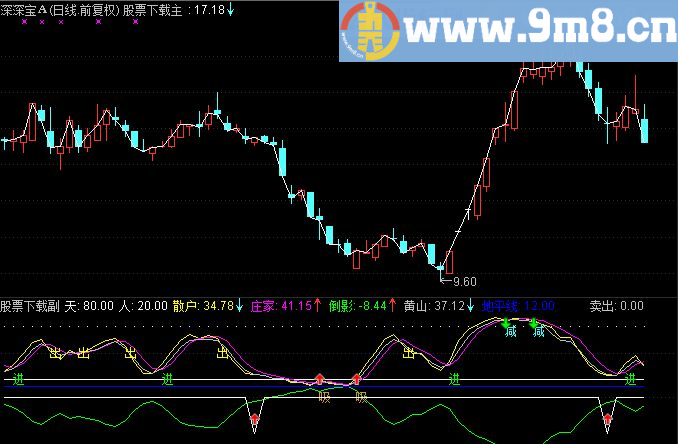The width and height of the screenshot is (678, 444).
Task: Select the rightmost green 进 signal marker
Action: coord(630,380)
